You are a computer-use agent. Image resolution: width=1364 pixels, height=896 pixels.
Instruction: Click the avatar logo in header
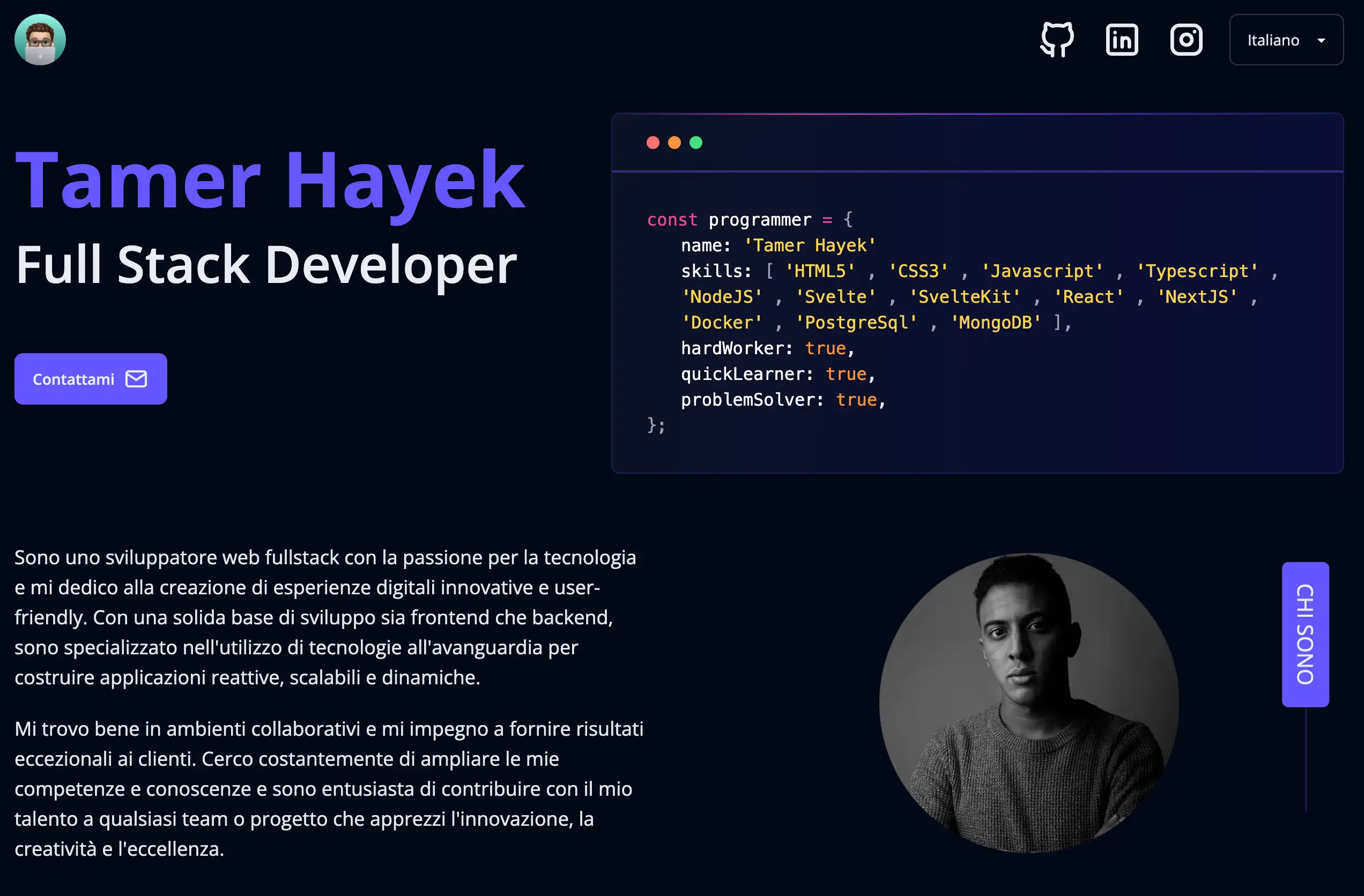pos(40,40)
